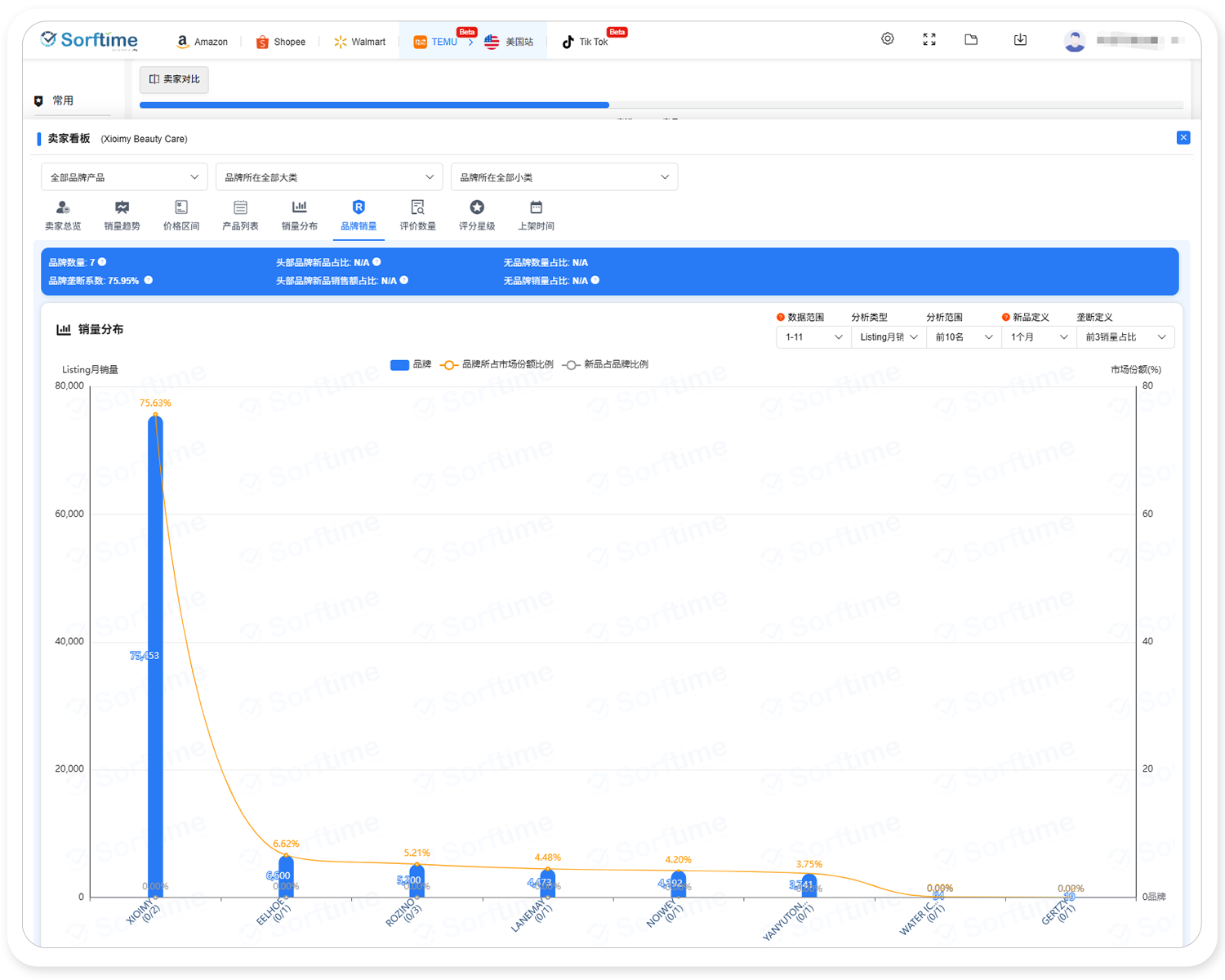The image size is (1225, 980).
Task: Click the blue progress bar
Action: coord(374,105)
